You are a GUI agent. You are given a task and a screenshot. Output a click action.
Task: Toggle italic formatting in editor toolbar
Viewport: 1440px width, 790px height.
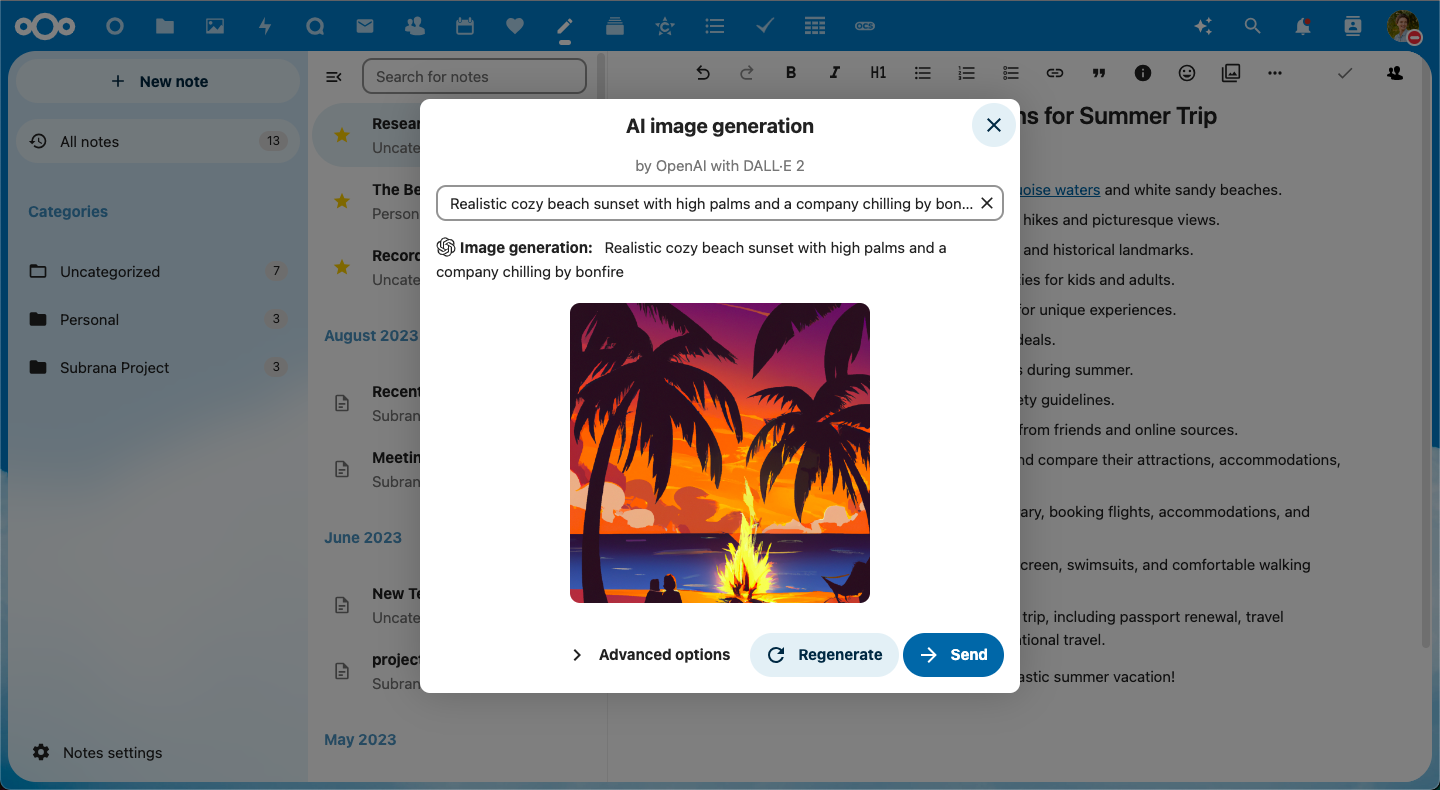coord(834,73)
